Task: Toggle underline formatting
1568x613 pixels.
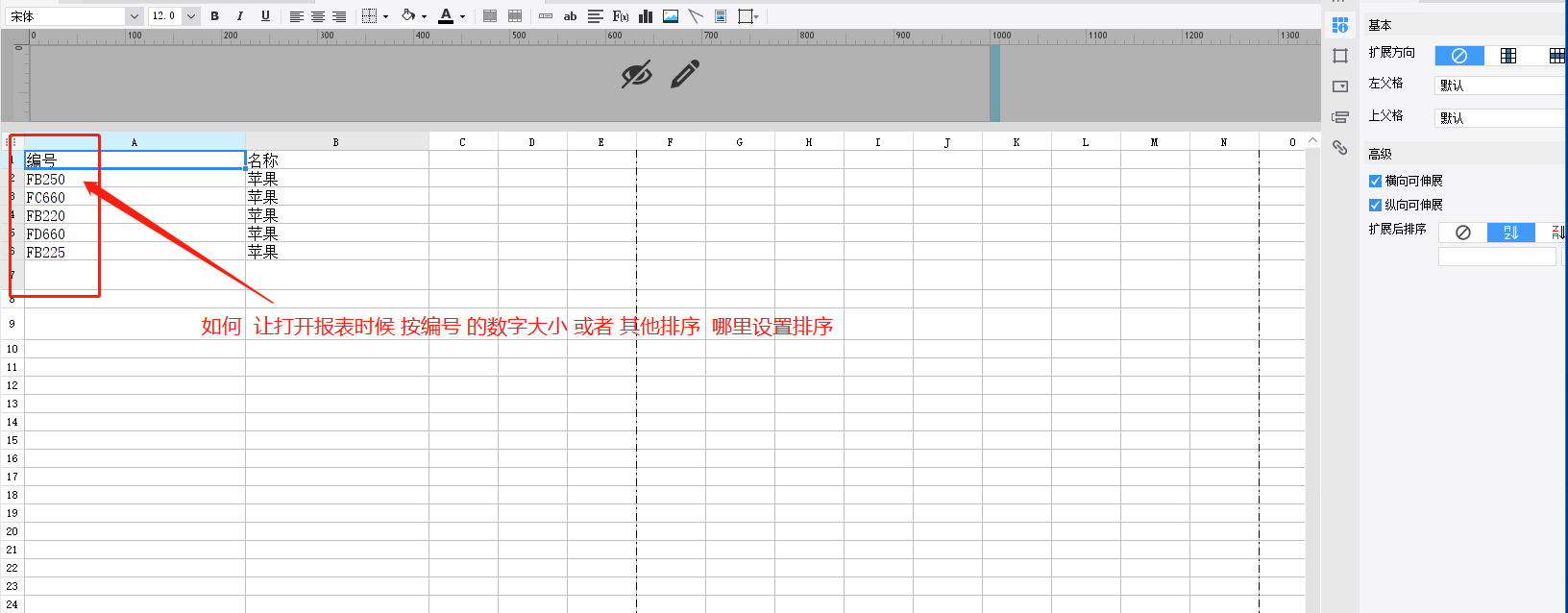Action: [265, 16]
